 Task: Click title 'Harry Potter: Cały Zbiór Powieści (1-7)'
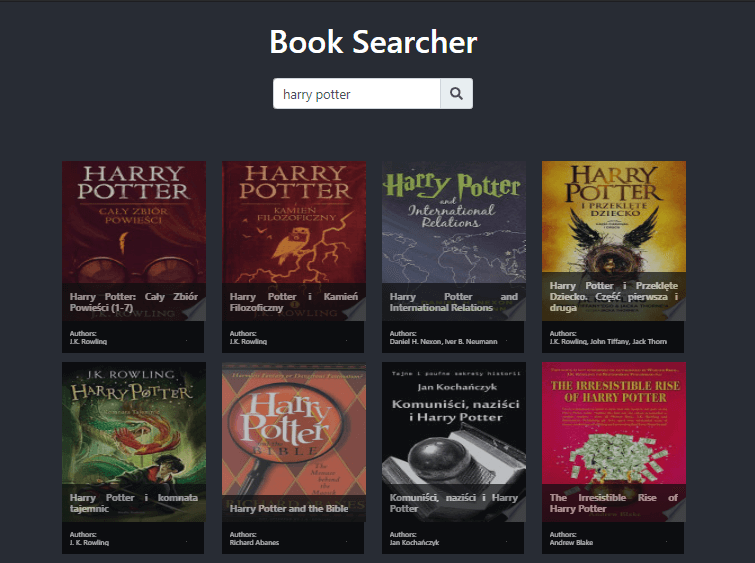pos(133,302)
